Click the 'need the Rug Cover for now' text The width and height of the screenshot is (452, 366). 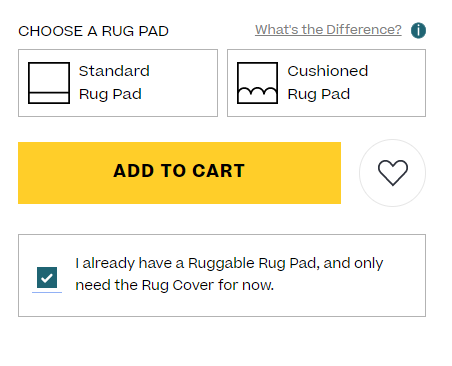[175, 285]
